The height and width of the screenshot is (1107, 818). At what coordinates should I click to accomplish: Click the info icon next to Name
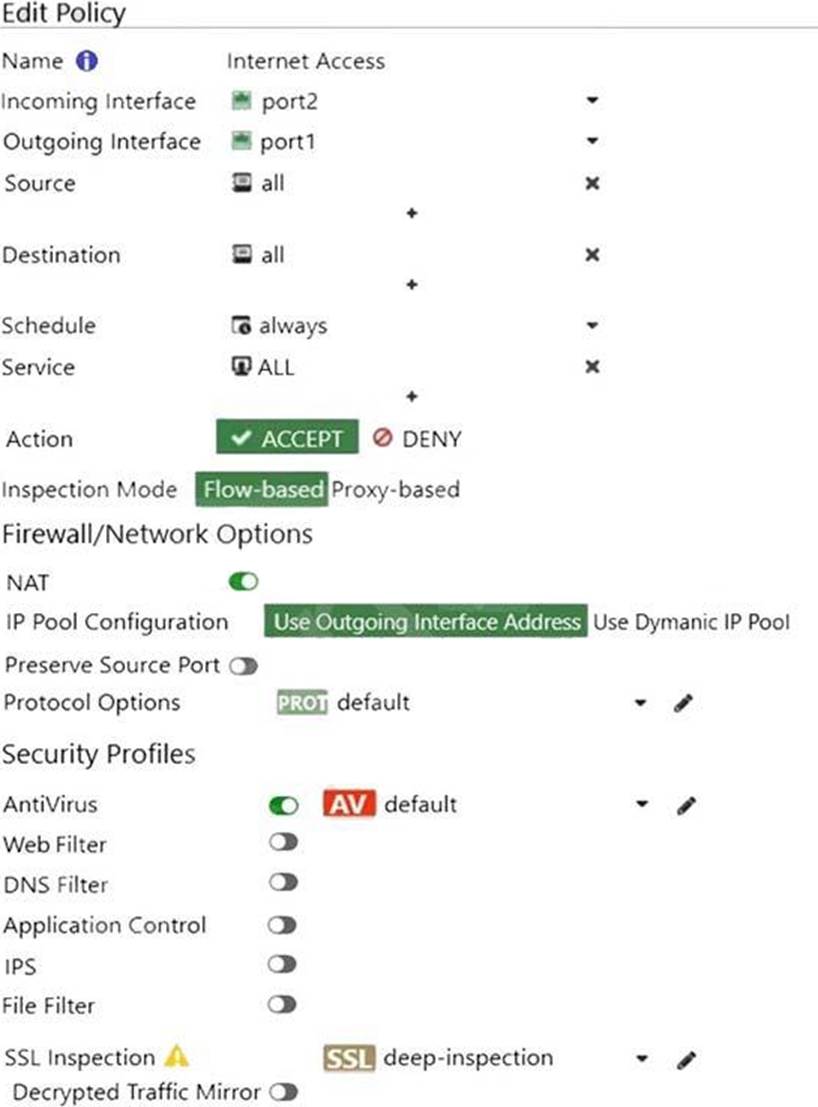coord(87,61)
